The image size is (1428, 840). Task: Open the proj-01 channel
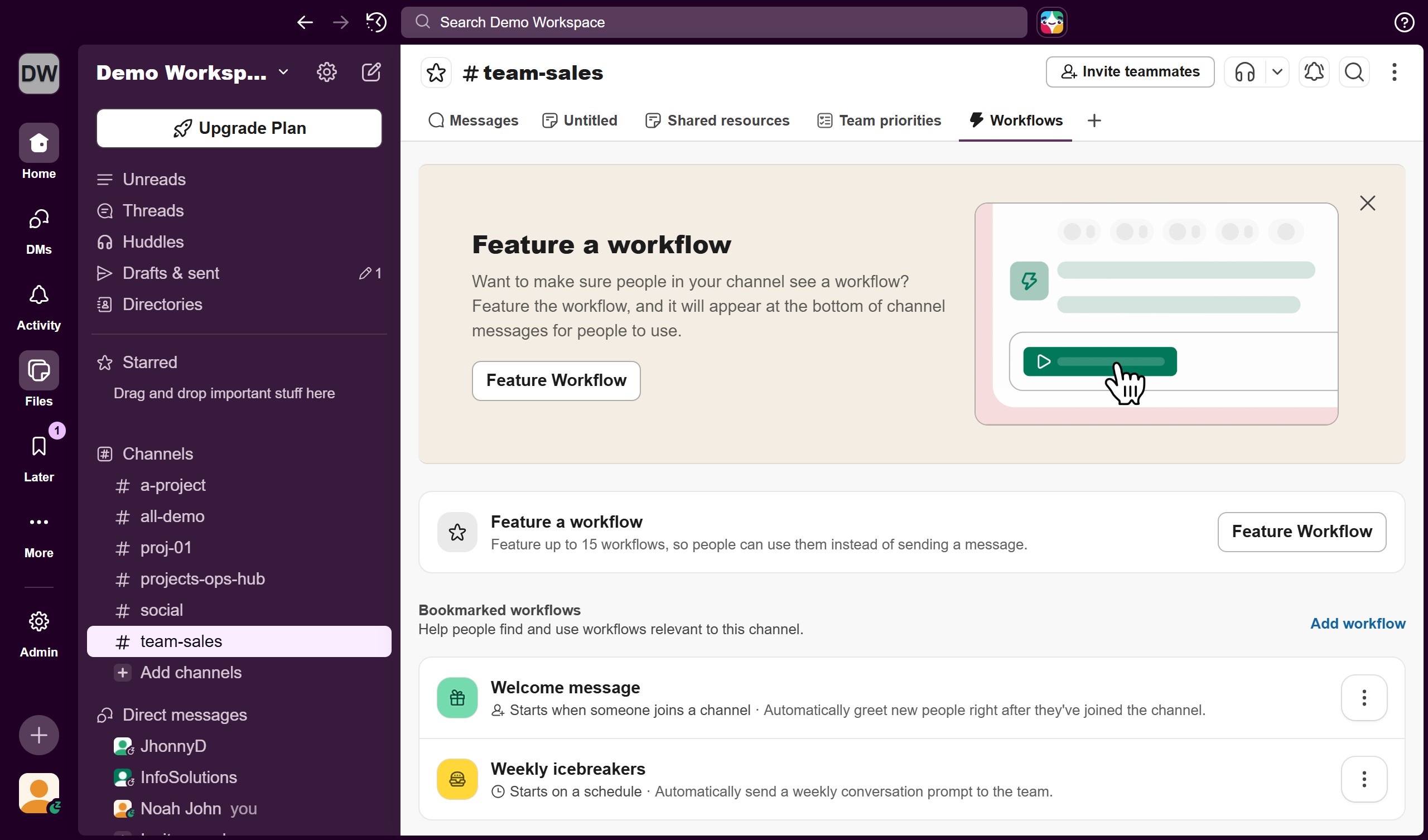click(239, 548)
